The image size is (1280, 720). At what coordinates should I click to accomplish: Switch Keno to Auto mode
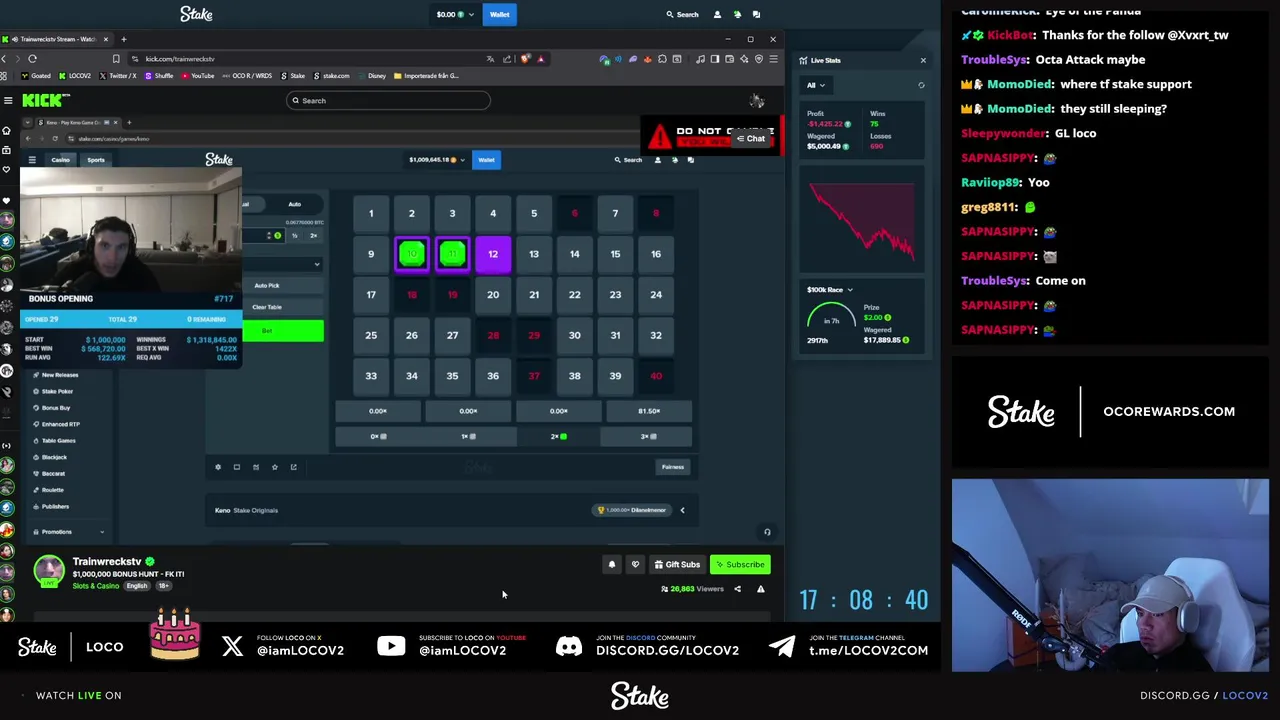click(x=294, y=204)
